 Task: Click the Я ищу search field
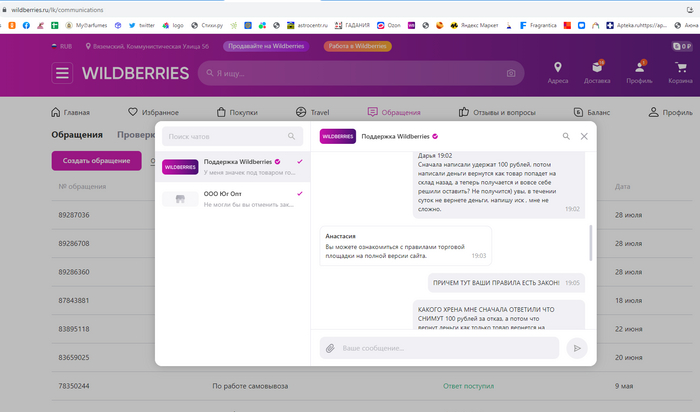pos(361,73)
